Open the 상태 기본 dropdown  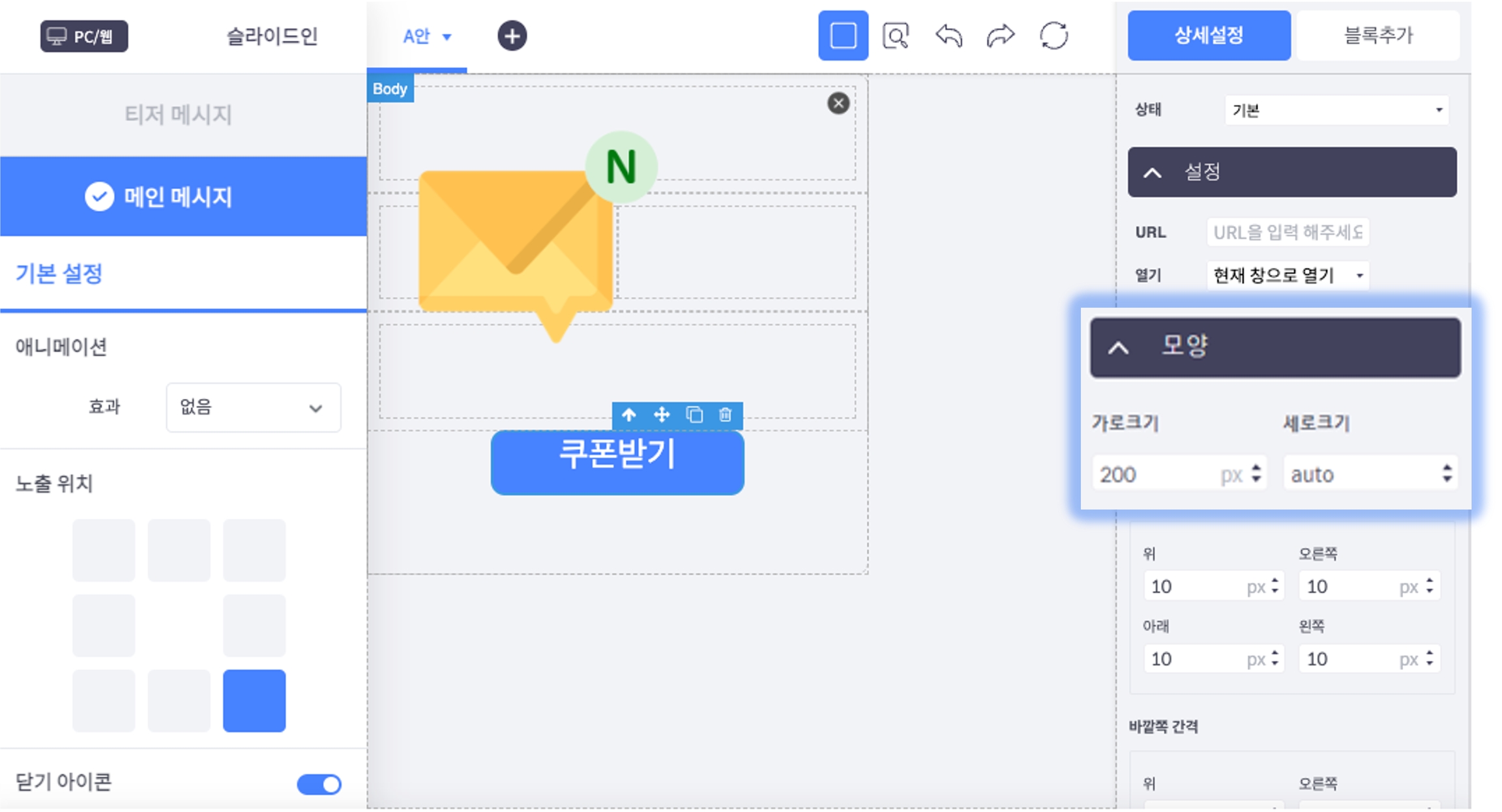1336,110
